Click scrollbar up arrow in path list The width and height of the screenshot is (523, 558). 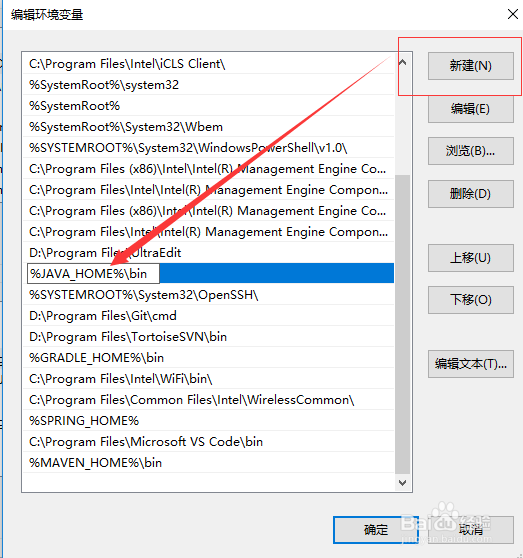(x=402, y=63)
